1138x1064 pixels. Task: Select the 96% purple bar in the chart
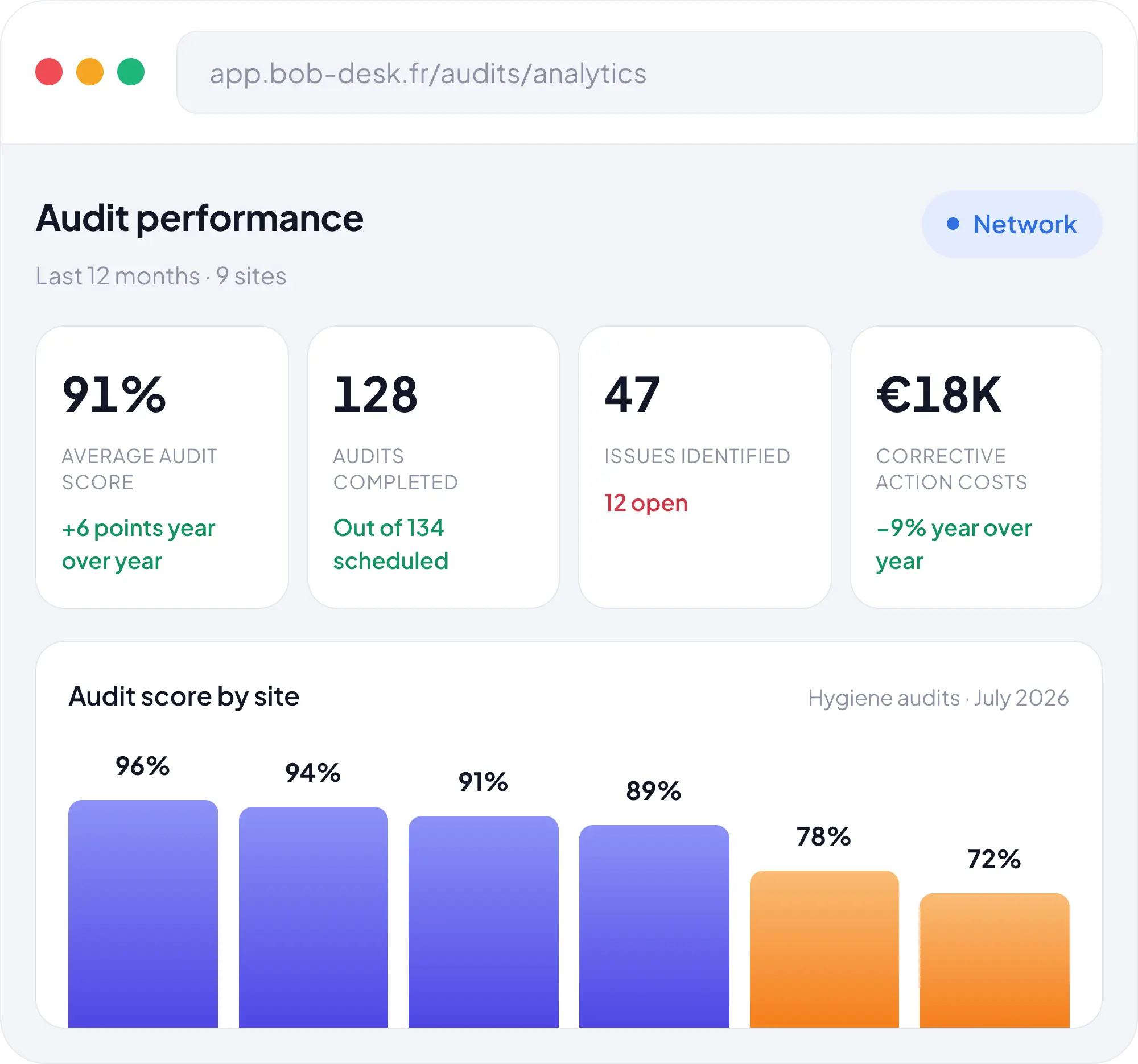pyautogui.click(x=143, y=913)
